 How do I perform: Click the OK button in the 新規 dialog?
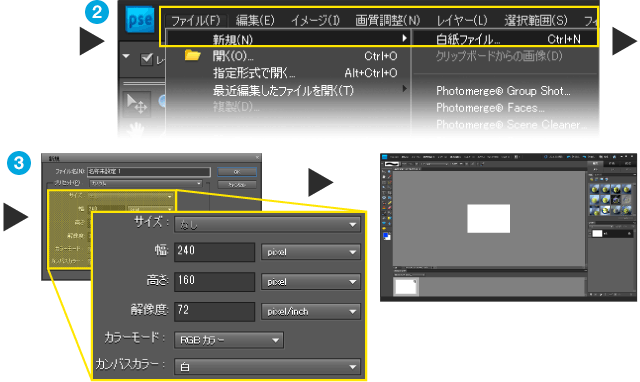(237, 172)
